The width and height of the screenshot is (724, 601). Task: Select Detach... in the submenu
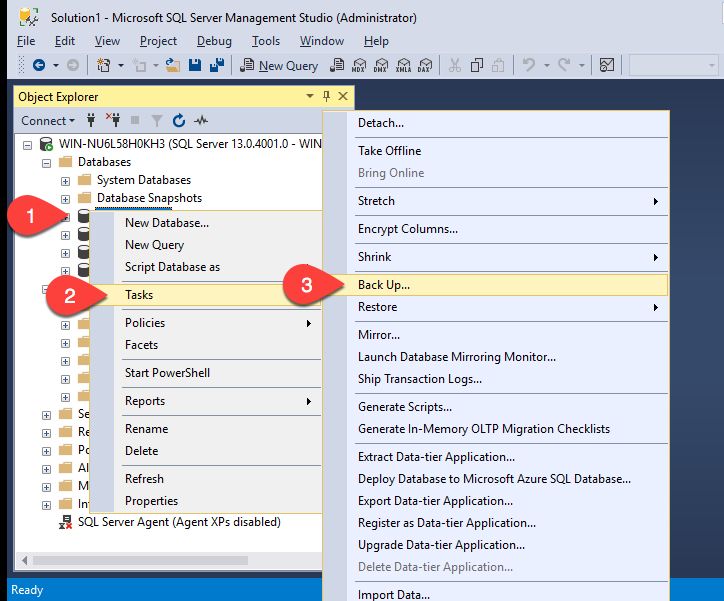pyautogui.click(x=495, y=123)
